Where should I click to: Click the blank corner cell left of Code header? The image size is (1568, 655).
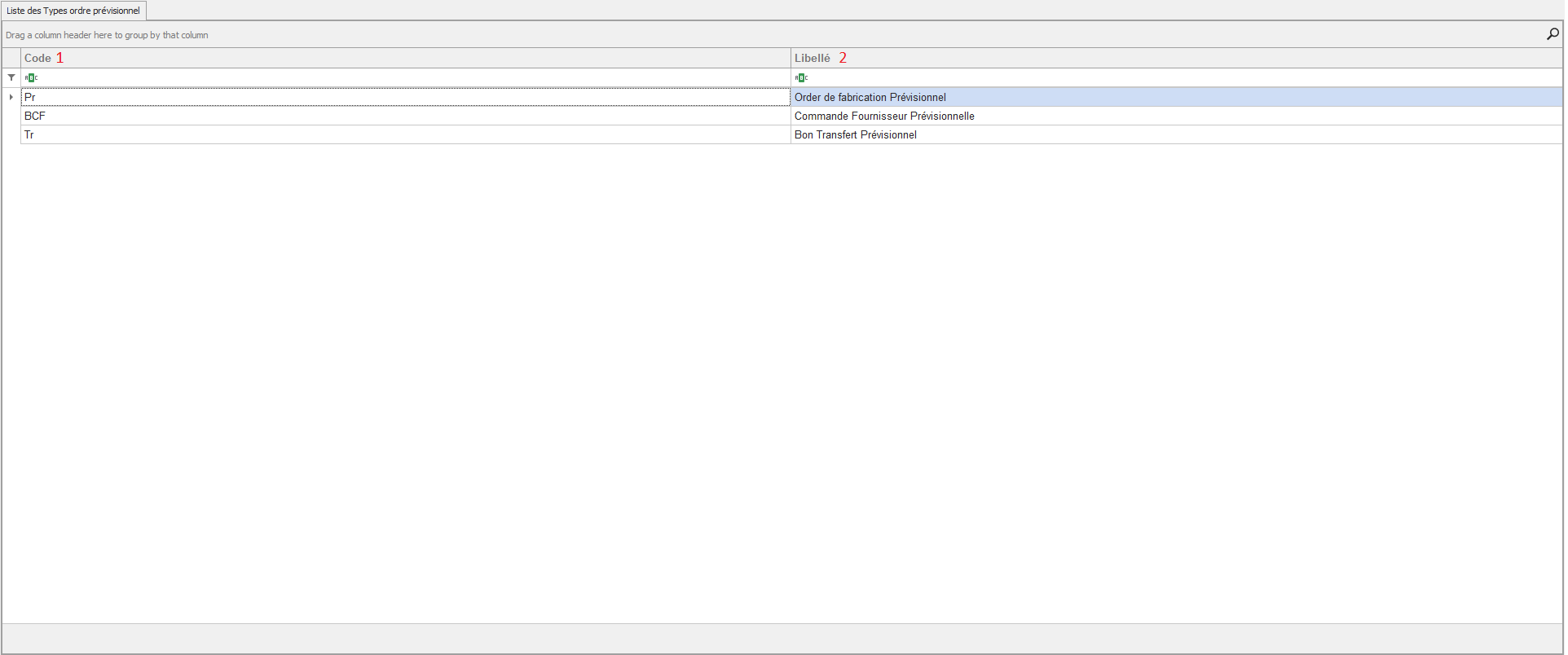point(11,58)
